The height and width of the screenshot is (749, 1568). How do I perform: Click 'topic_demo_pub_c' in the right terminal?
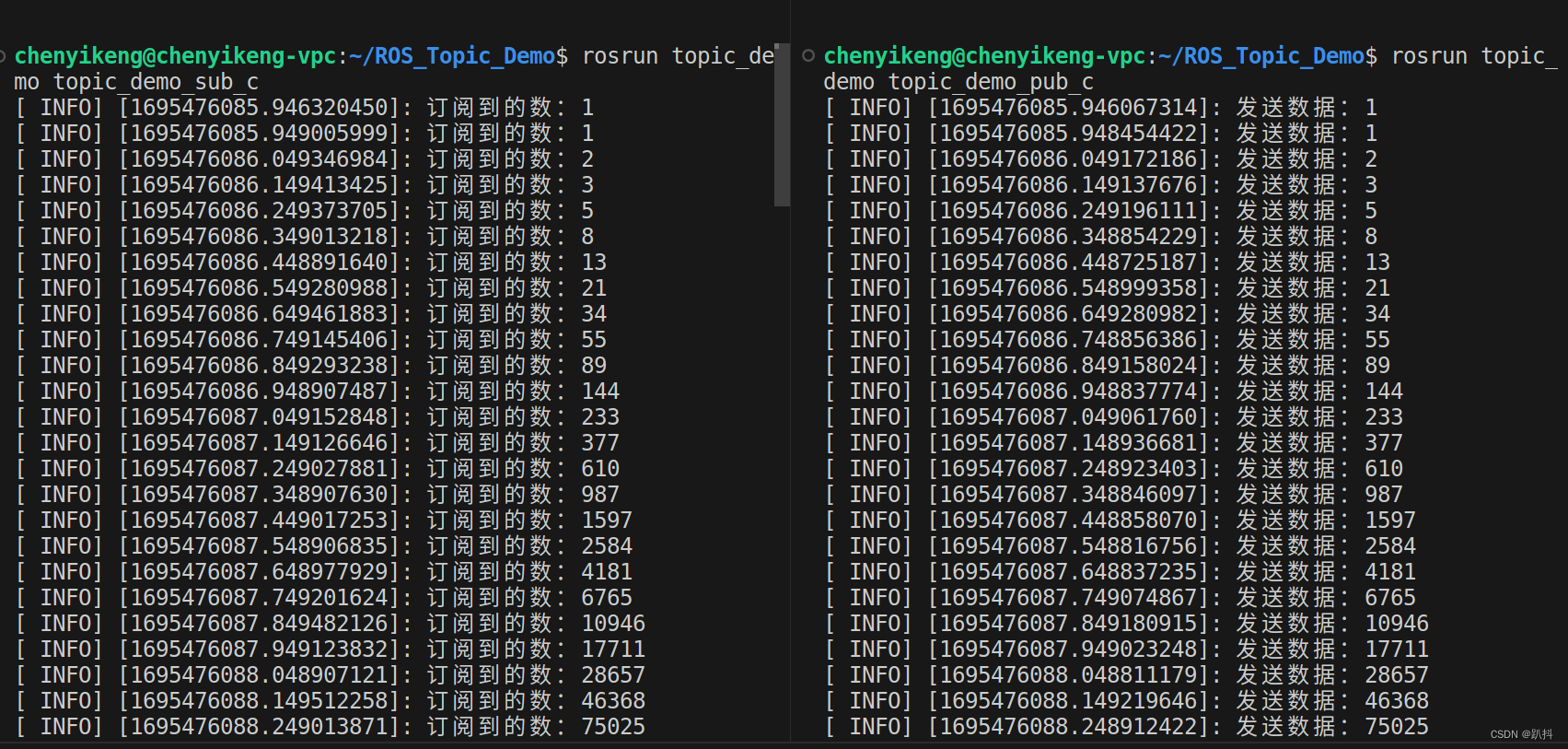(992, 82)
